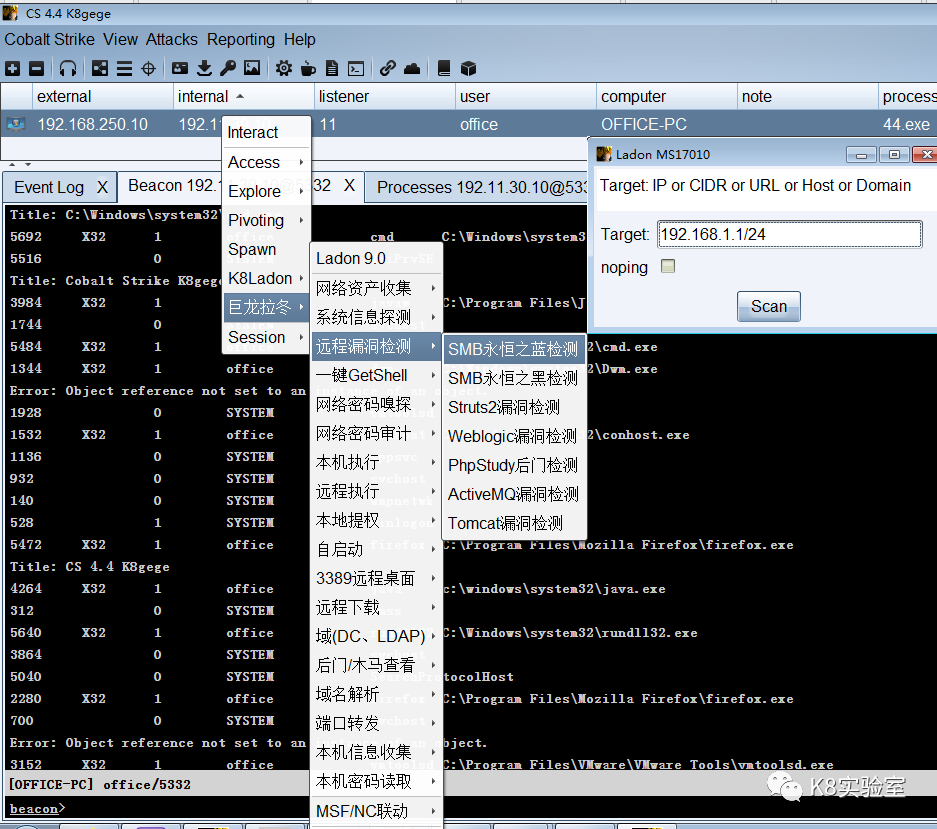
Task: Switch to session table view icon
Action: pos(124,69)
